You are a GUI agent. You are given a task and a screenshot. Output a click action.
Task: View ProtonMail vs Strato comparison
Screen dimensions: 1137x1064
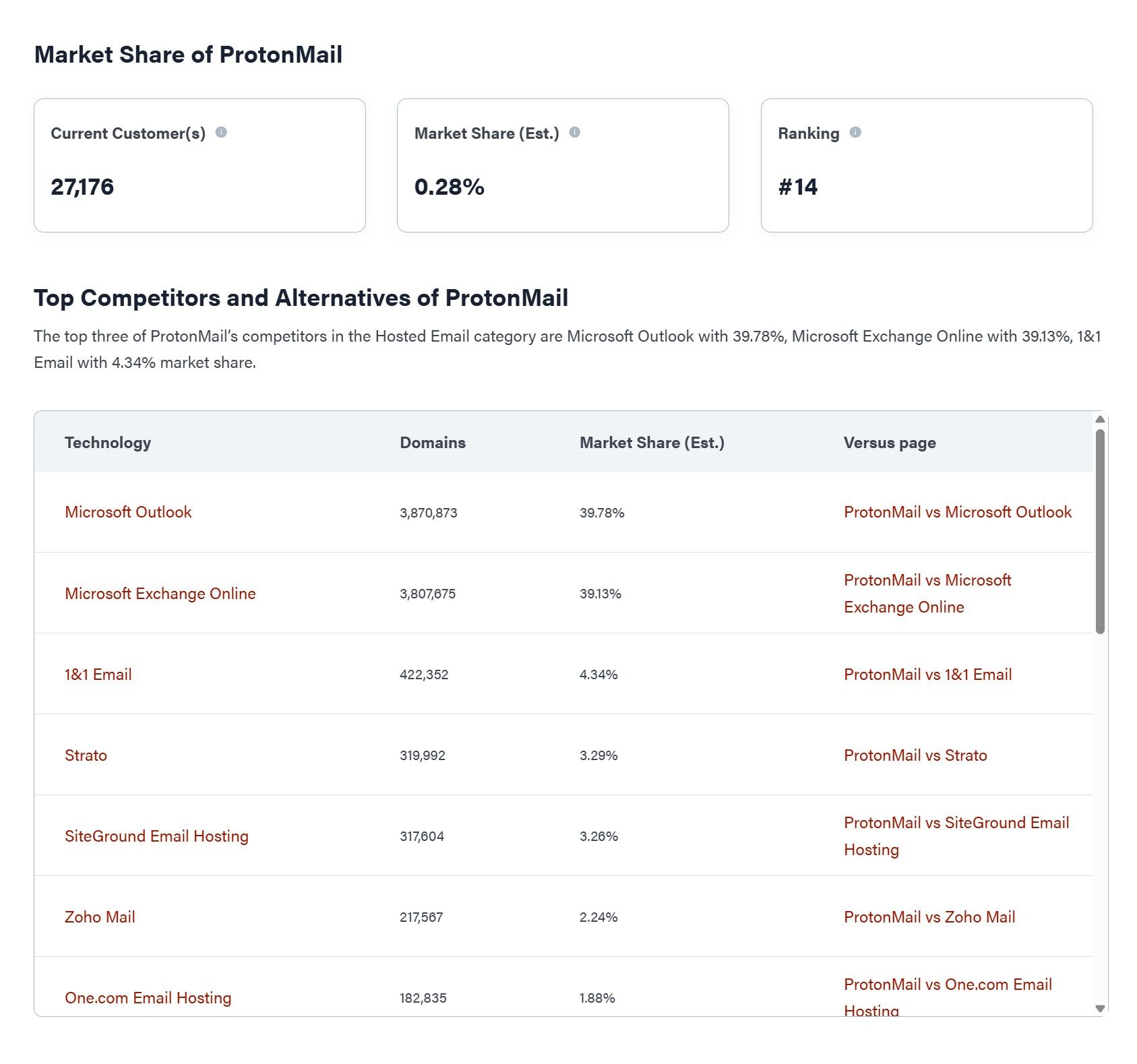(x=915, y=755)
